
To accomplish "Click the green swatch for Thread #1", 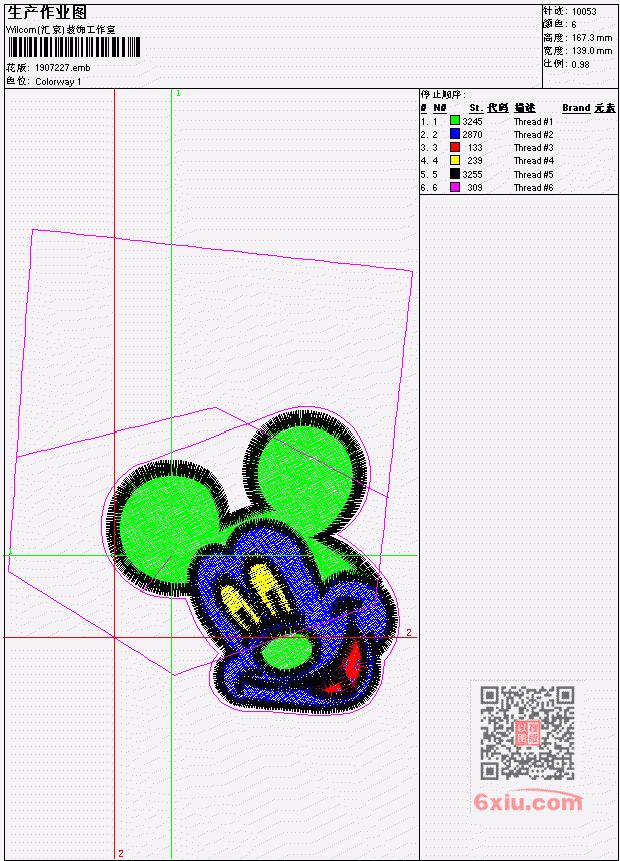I will (455, 121).
